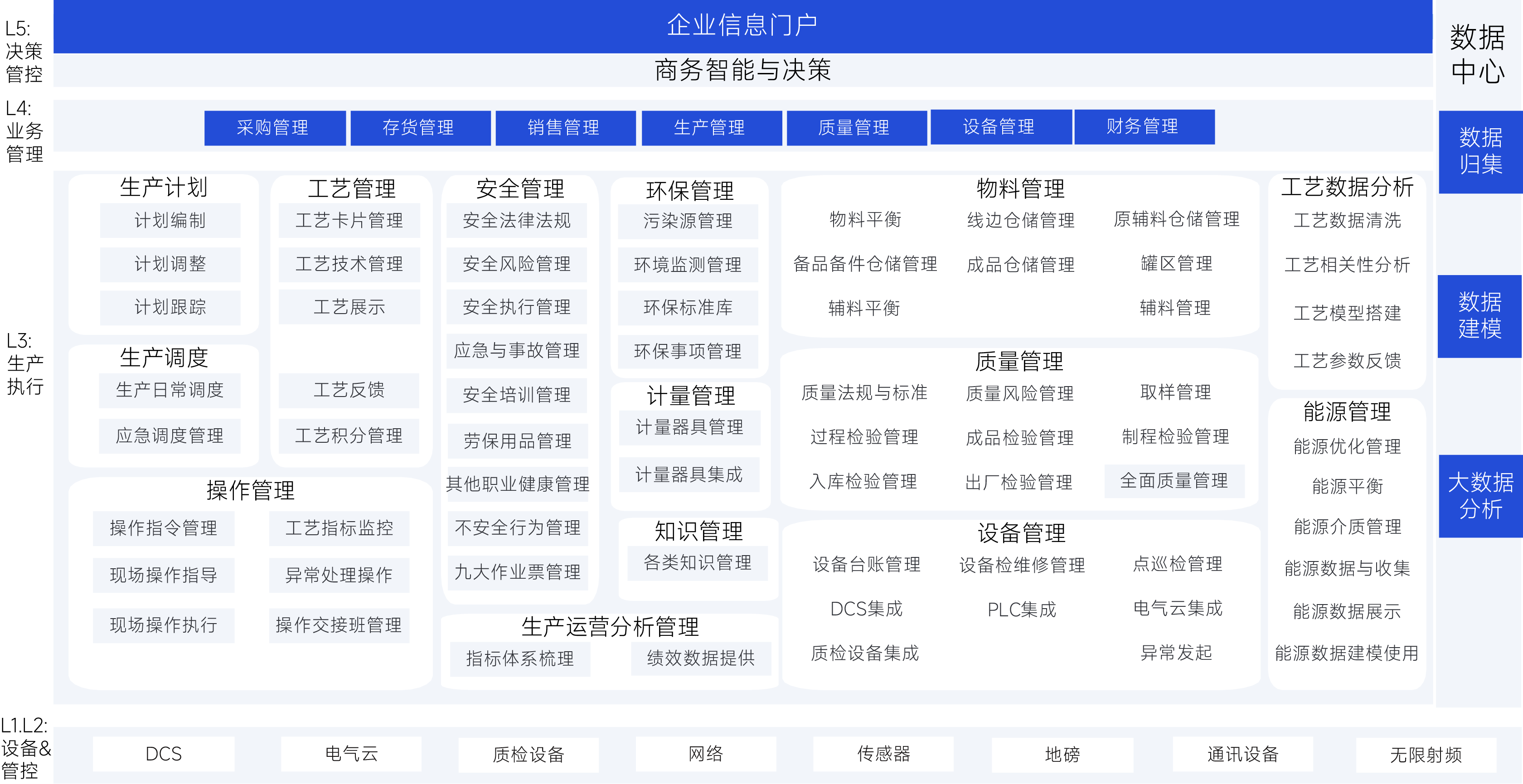Click 计量器具管理 item

(x=689, y=428)
